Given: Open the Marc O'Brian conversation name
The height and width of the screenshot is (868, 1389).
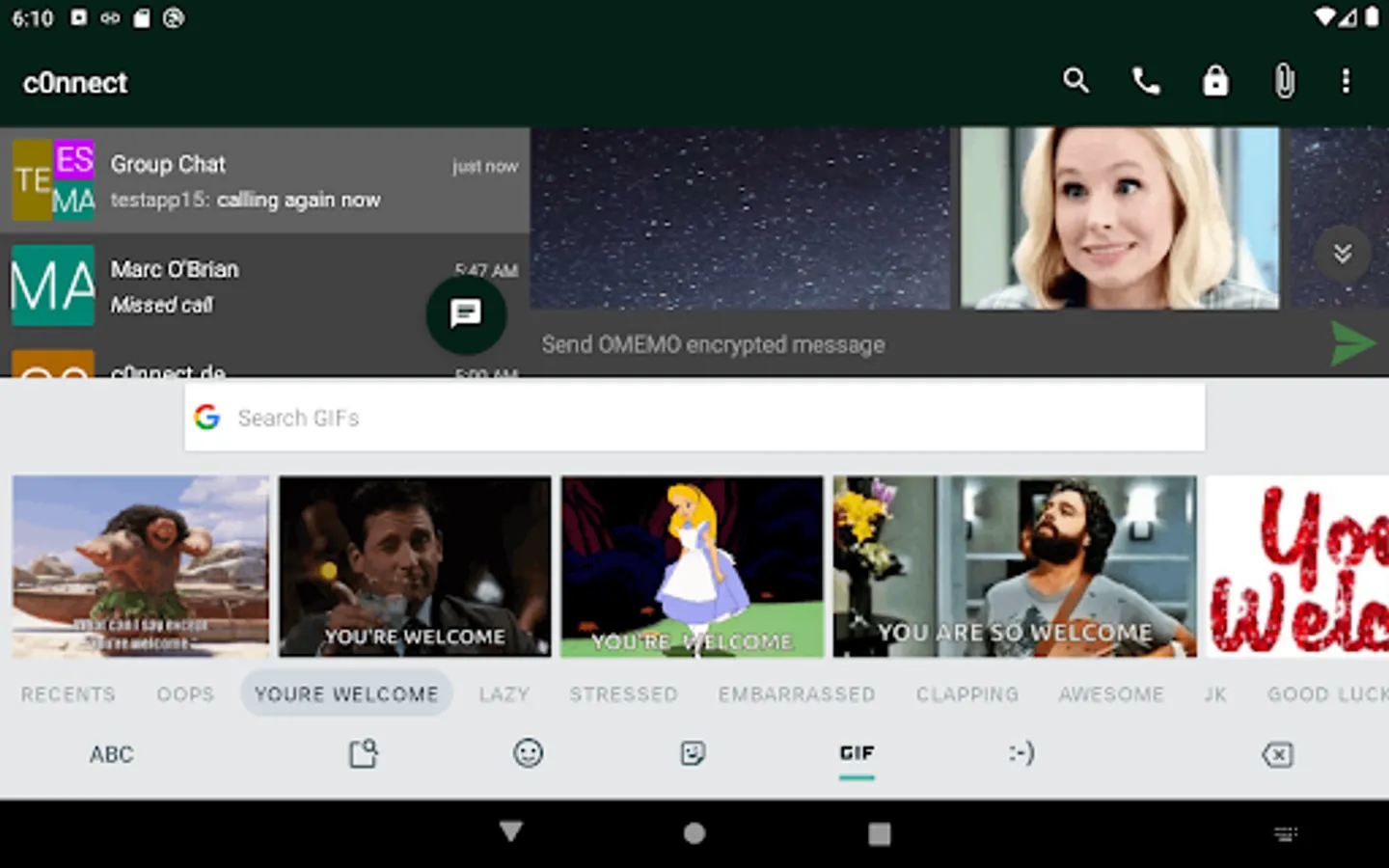Looking at the screenshot, I should coord(175,269).
